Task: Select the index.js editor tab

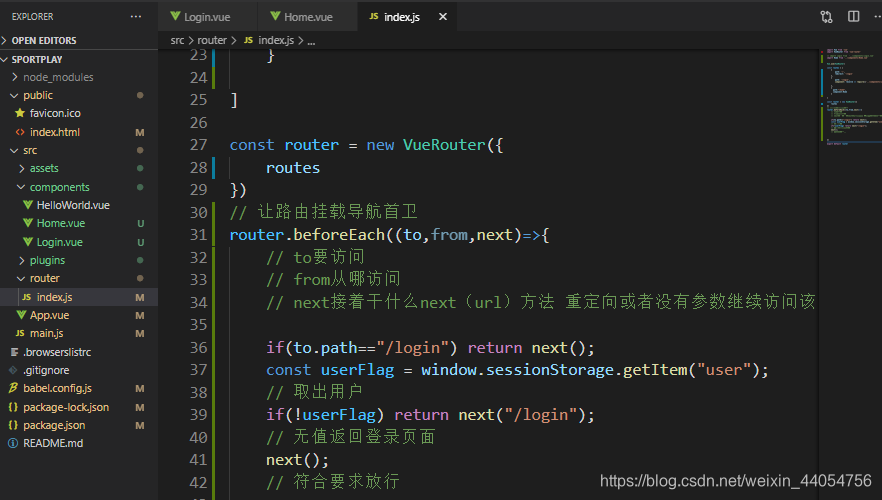Action: coord(407,17)
